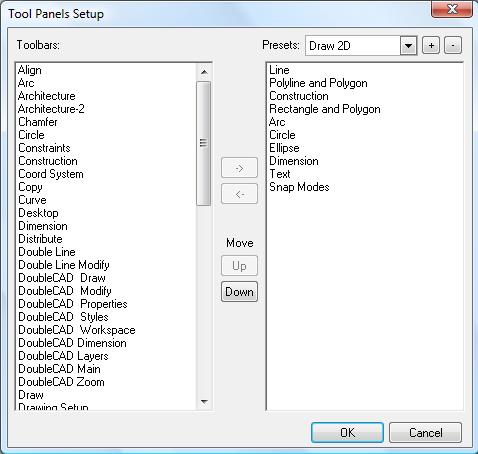This screenshot has width=478, height=454.
Task: Open the Presets dropdown arrow
Action: coord(409,46)
